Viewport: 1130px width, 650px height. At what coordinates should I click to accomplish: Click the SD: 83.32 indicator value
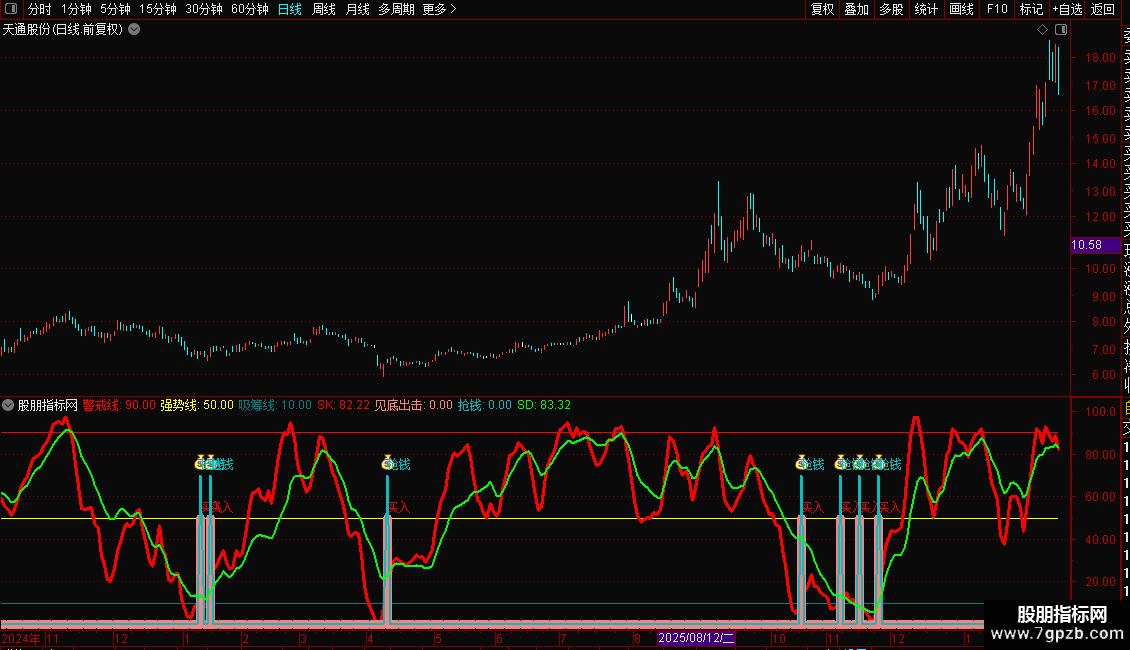pos(544,405)
